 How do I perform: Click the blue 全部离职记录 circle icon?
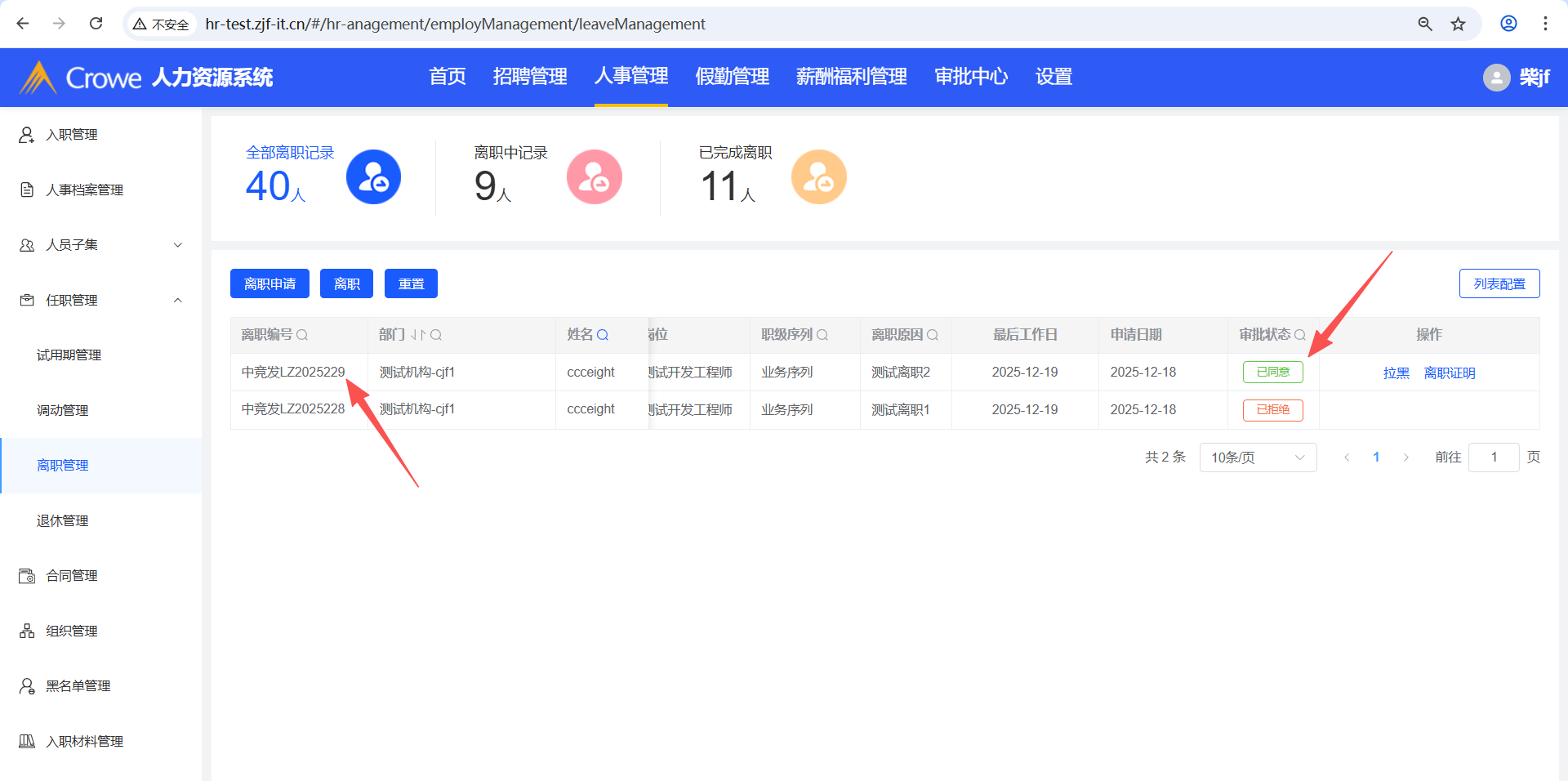point(373,177)
